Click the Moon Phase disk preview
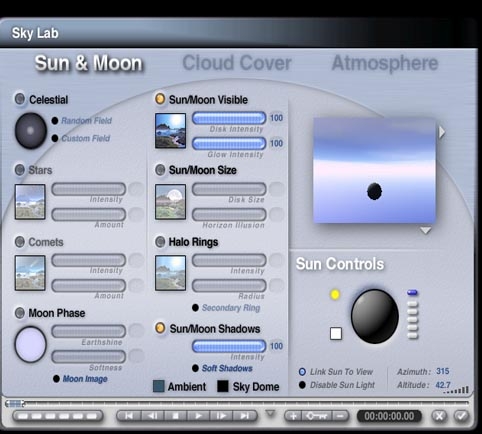The image size is (482, 434). [x=30, y=344]
